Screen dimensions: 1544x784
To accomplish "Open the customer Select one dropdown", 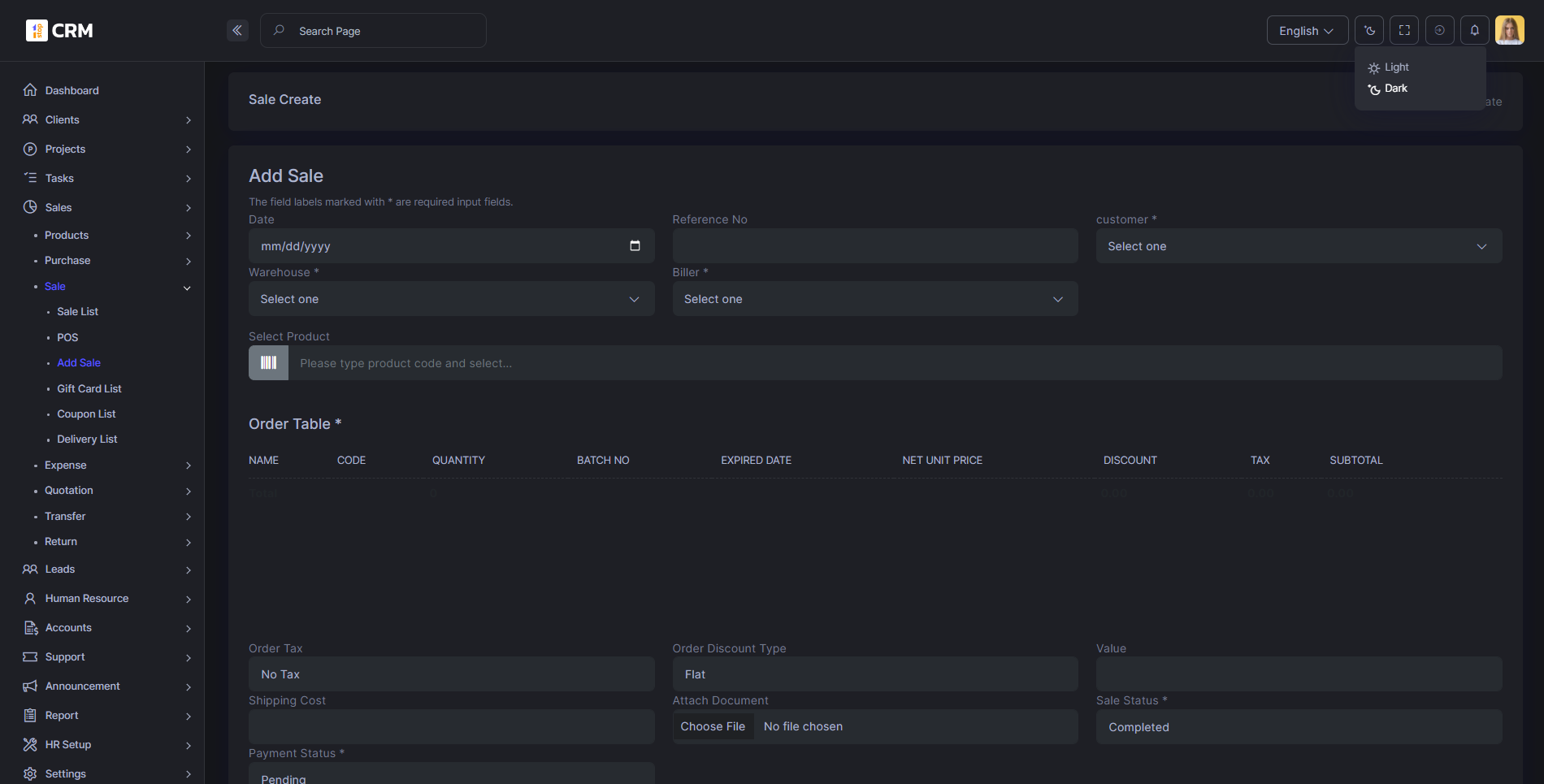I will point(1298,246).
